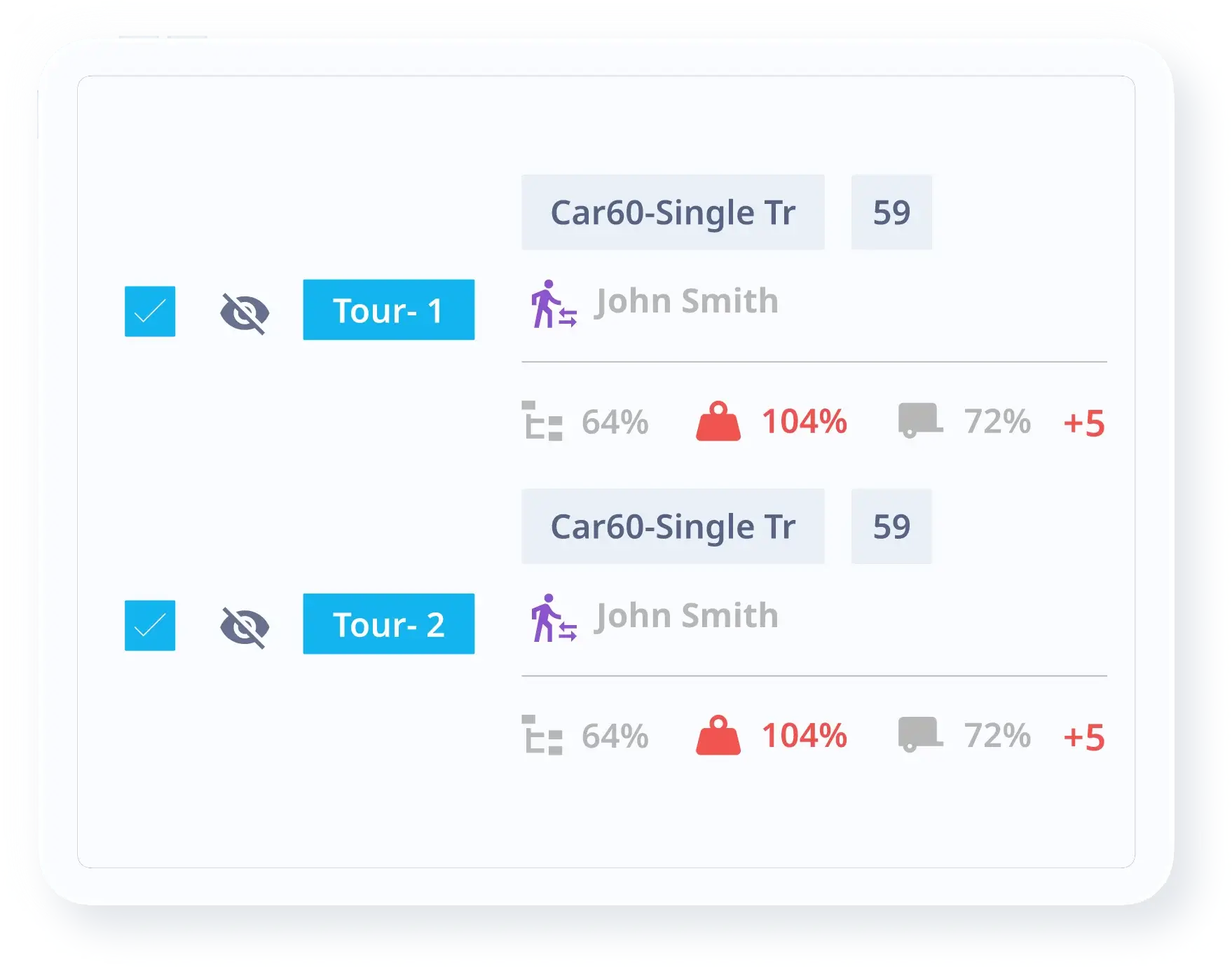Click the hierarchy stops icon in Tour 1

pos(542,421)
